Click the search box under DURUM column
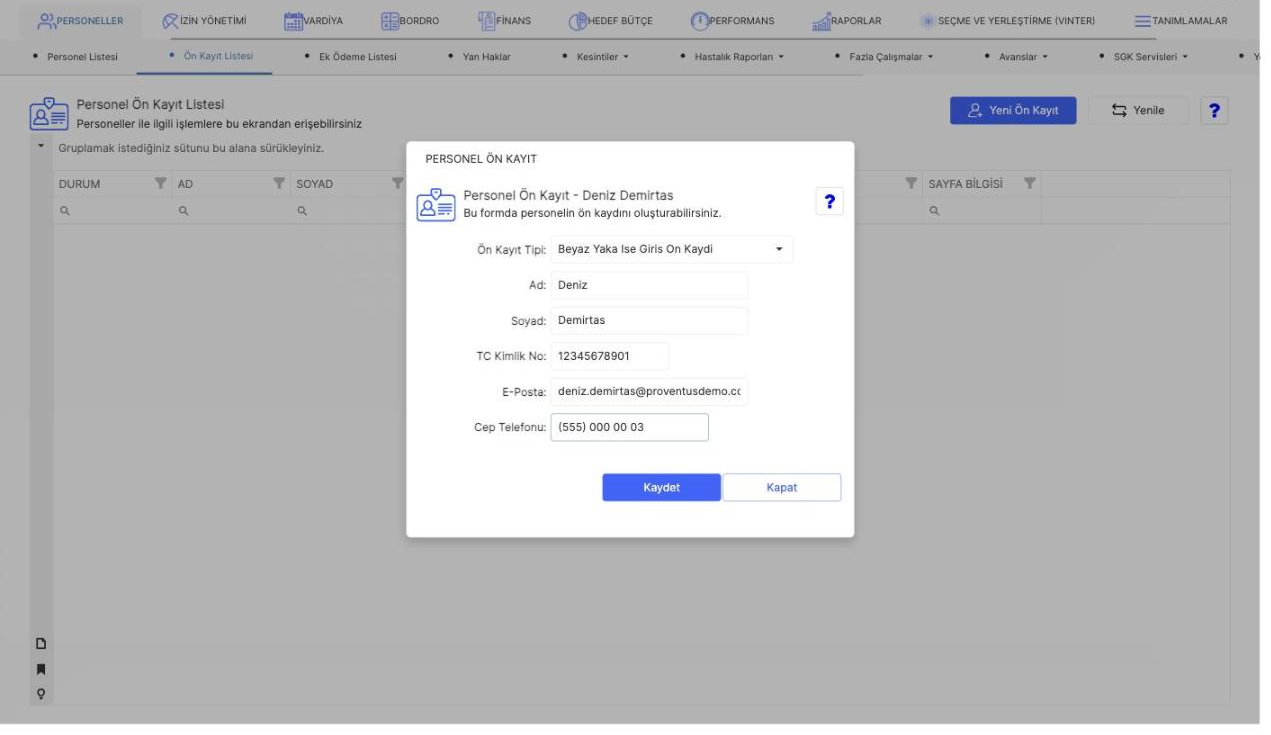 click(111, 211)
